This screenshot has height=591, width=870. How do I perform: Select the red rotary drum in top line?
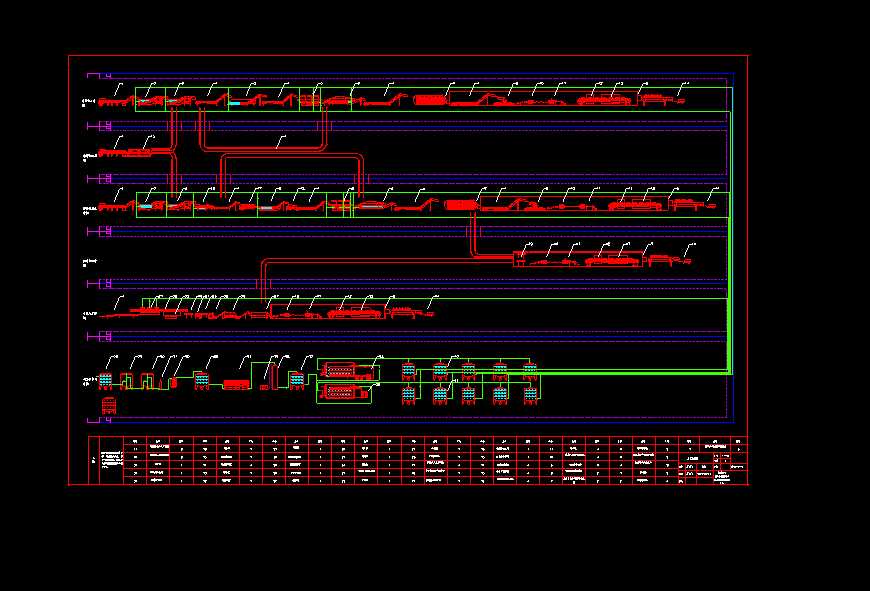[x=430, y=100]
